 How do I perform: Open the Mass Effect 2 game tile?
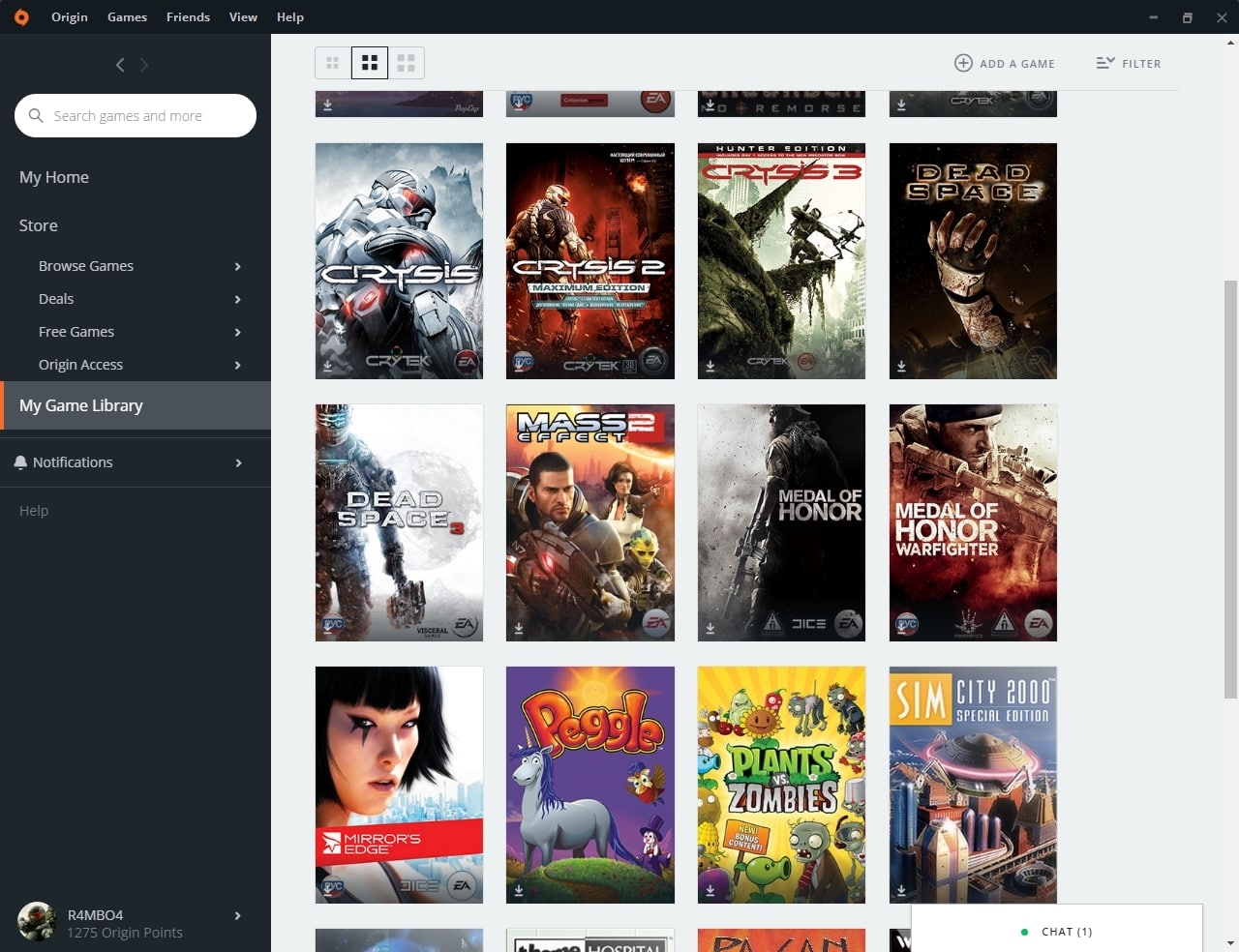[590, 522]
